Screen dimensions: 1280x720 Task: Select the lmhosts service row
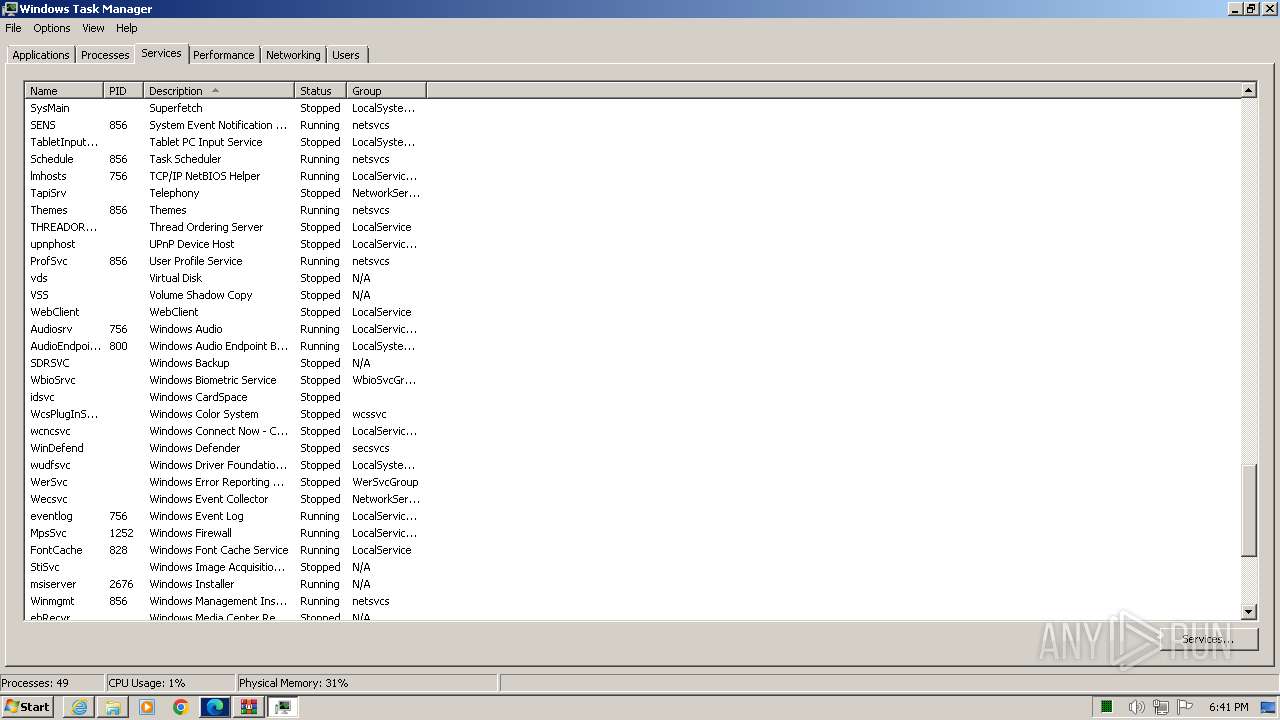225,176
